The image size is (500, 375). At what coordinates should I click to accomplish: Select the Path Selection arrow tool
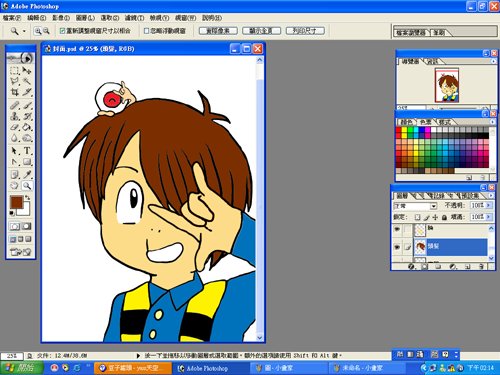pyautogui.click(x=14, y=151)
